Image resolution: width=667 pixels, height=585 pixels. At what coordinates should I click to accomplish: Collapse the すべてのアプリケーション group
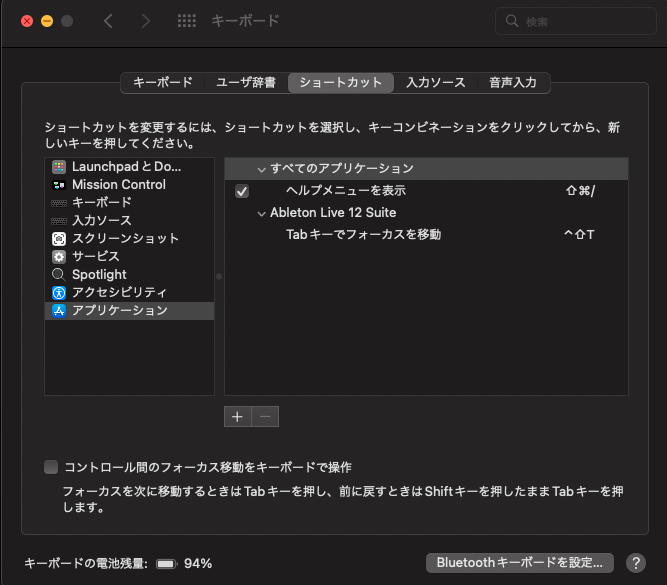pos(261,169)
